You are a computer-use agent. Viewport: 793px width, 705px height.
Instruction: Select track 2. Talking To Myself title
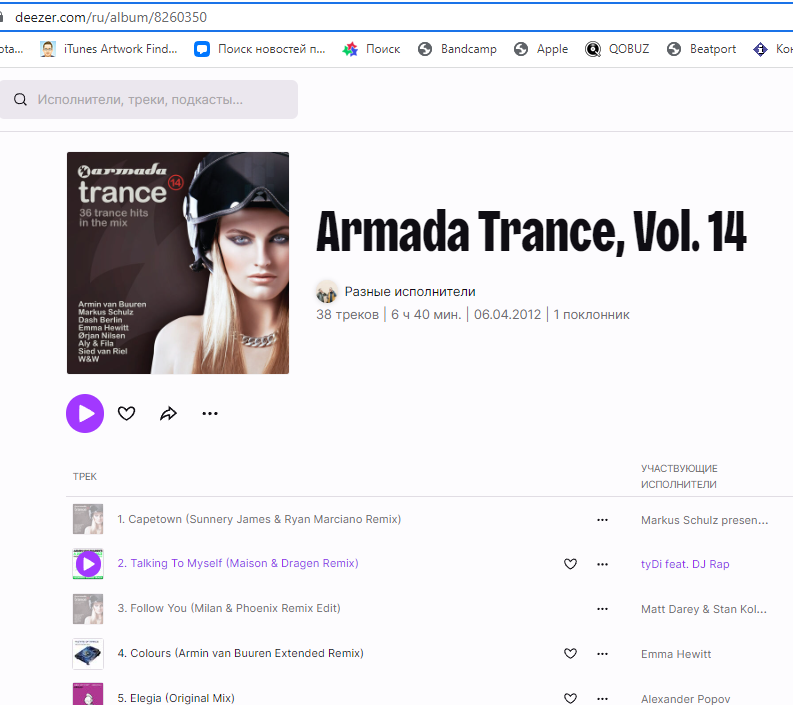(x=238, y=563)
